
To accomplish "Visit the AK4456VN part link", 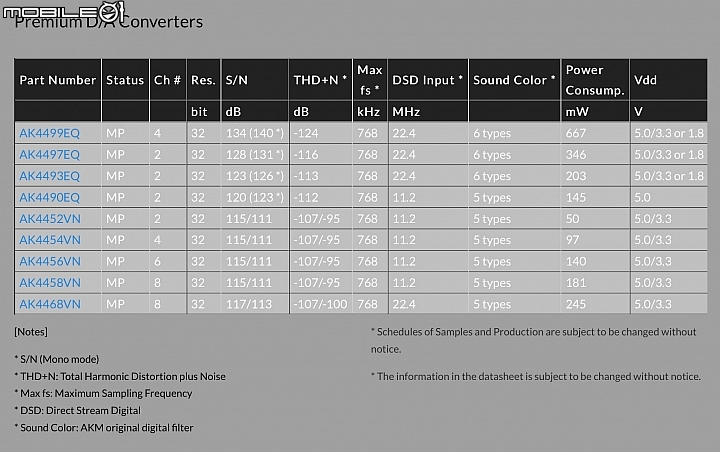I will coord(49,261).
